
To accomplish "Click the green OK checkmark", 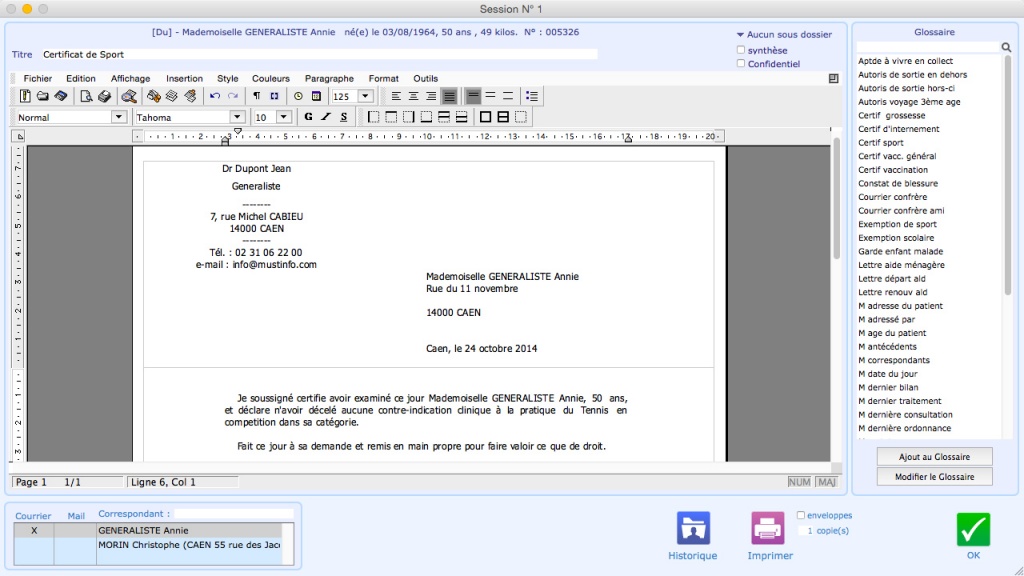I will (x=973, y=529).
